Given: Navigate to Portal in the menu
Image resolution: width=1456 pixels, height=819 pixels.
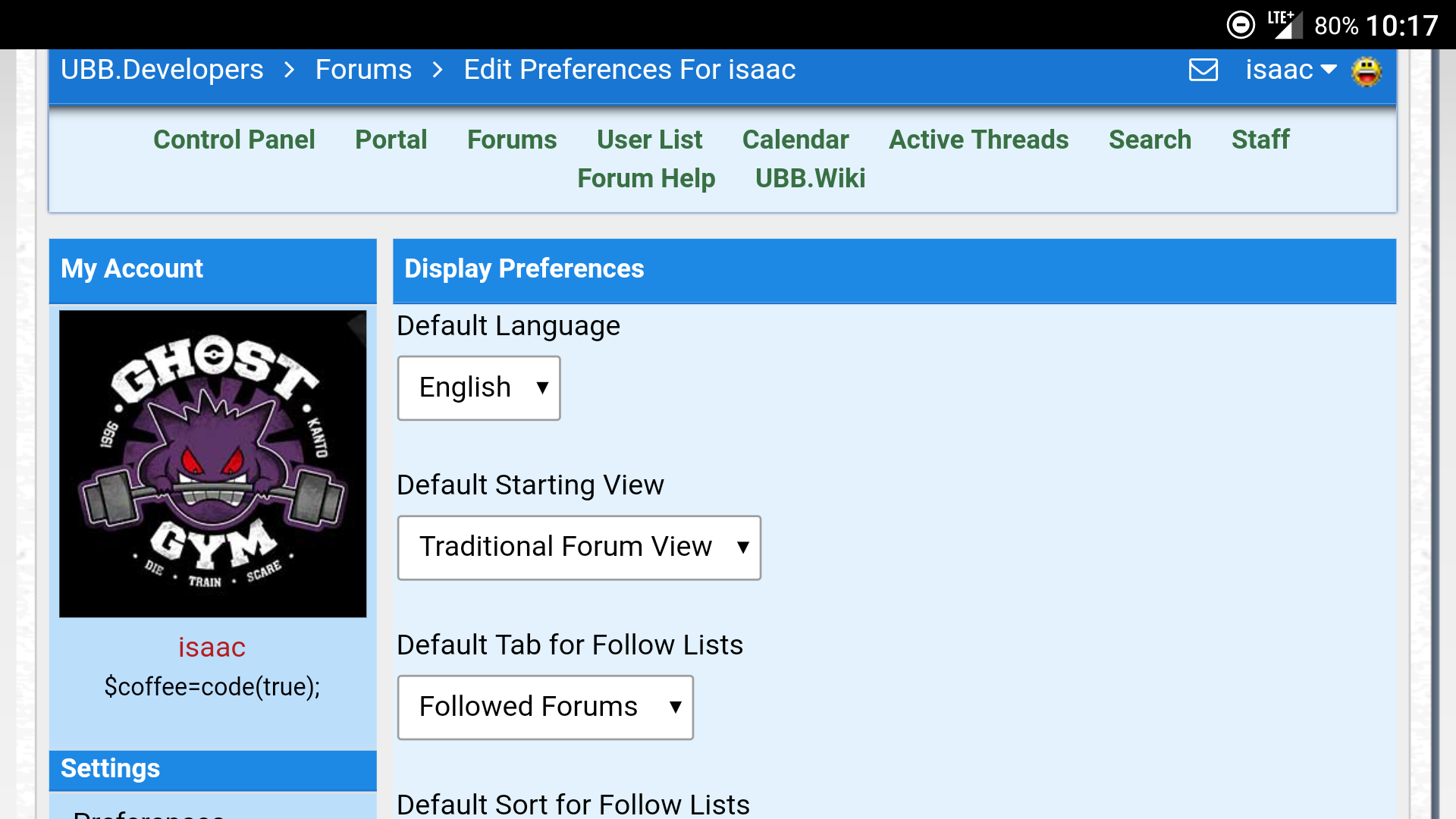Looking at the screenshot, I should pos(391,140).
